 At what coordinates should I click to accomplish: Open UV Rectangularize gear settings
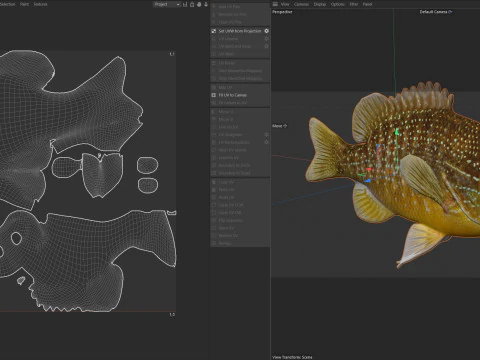[x=266, y=142]
